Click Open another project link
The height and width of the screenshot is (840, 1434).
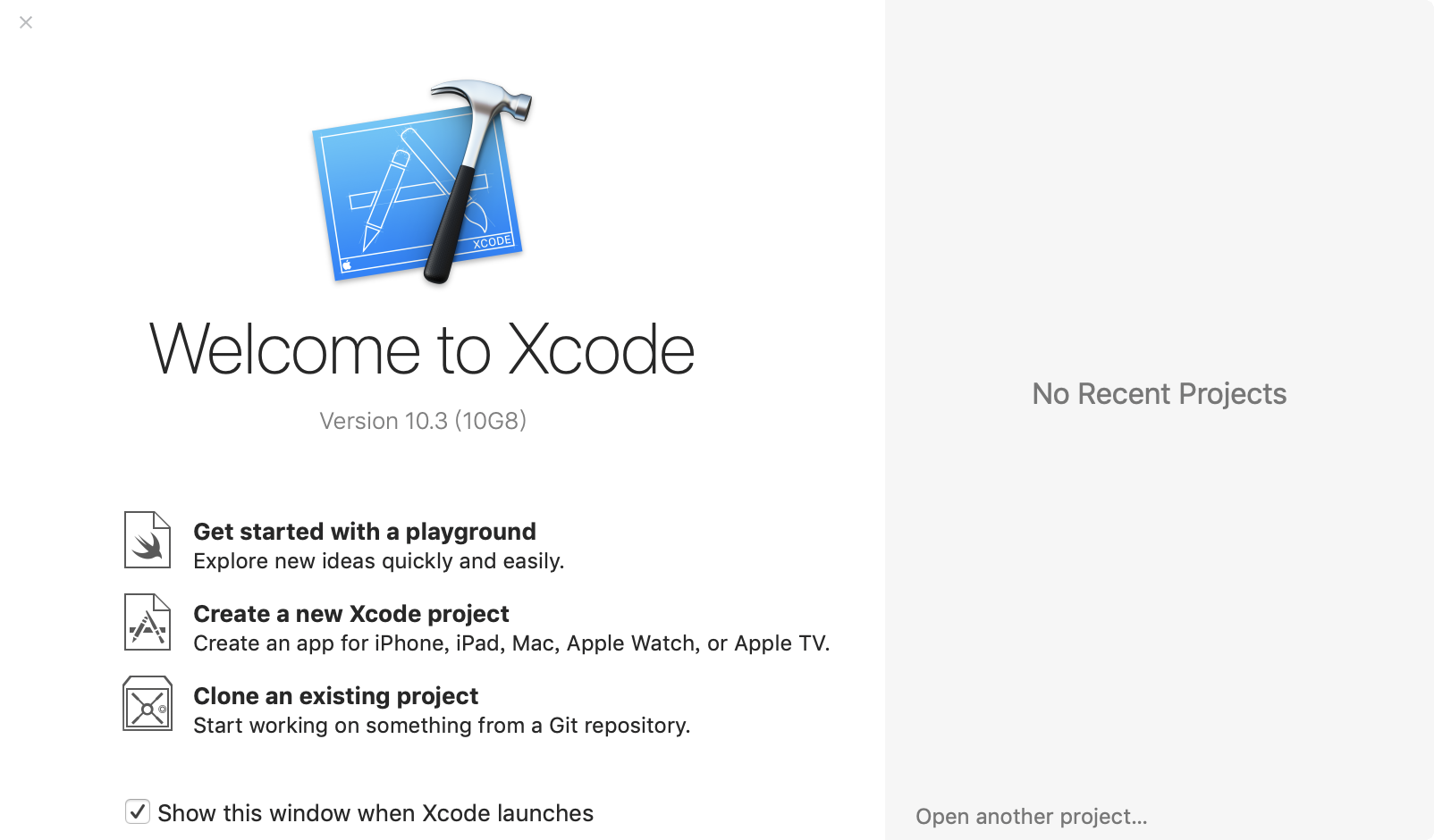point(1032,817)
